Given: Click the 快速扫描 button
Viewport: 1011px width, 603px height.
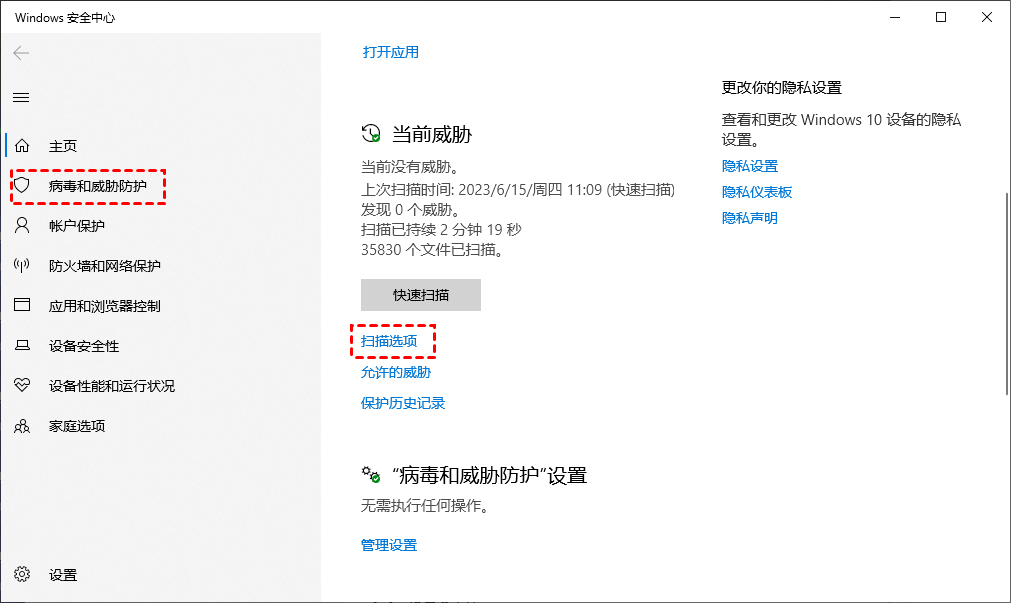Looking at the screenshot, I should pos(421,295).
